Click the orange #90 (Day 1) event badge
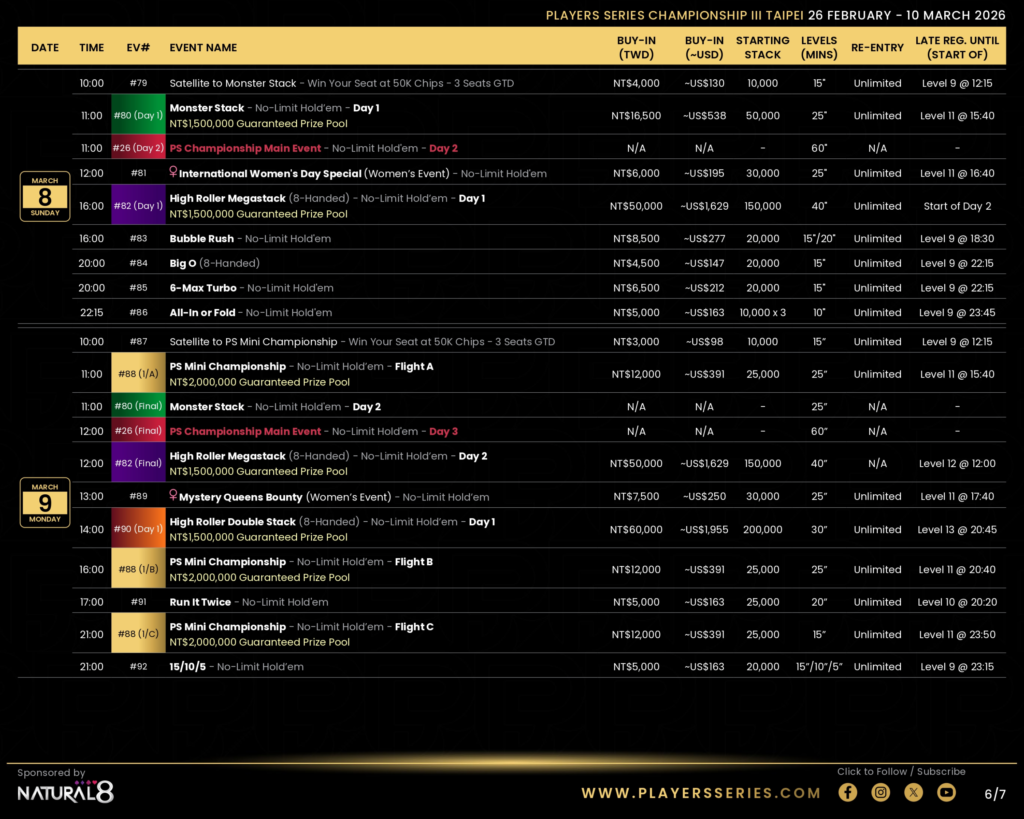1024x819 pixels. coord(137,529)
